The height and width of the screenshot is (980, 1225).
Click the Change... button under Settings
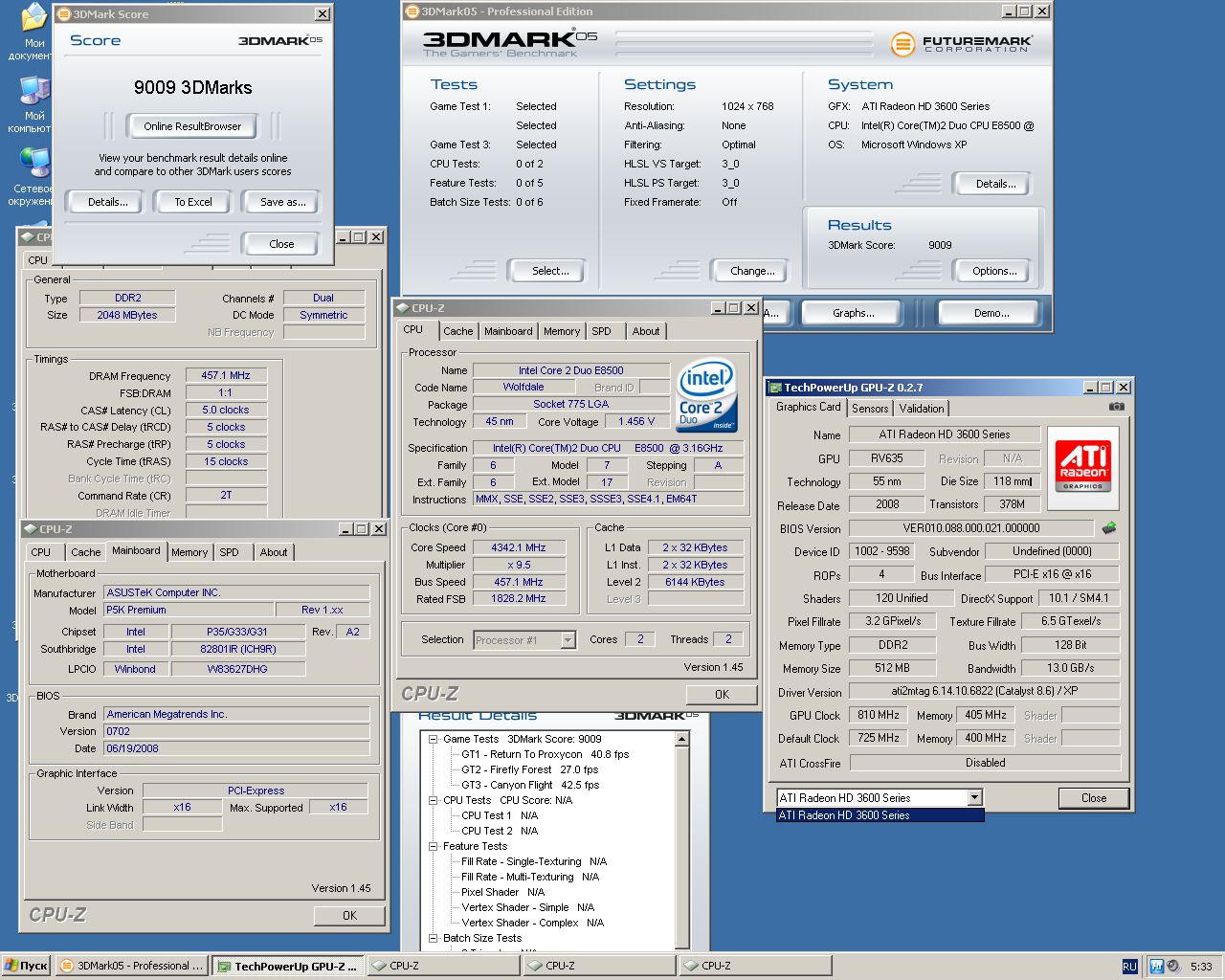coord(752,271)
